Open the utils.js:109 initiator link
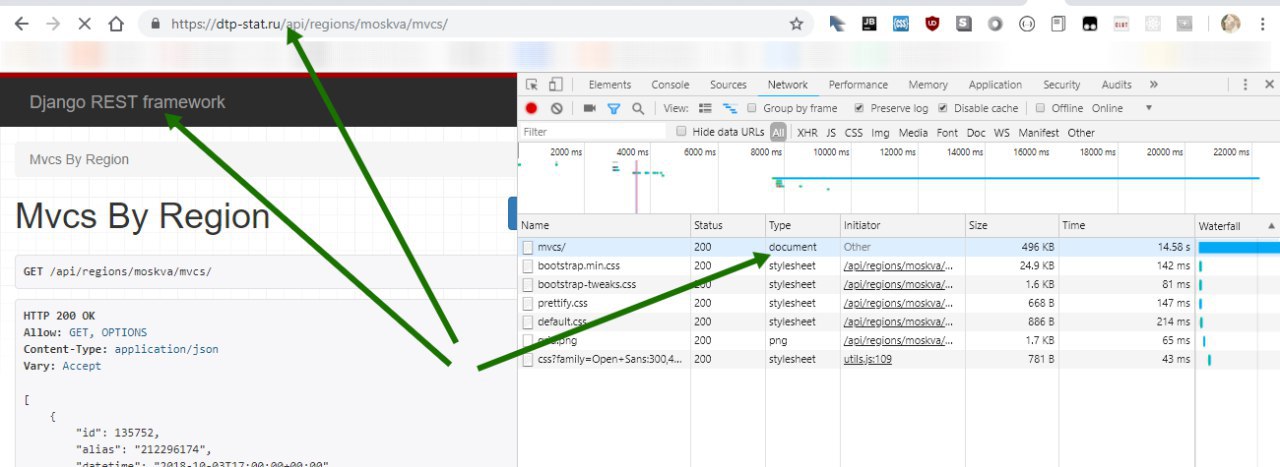Image resolution: width=1280 pixels, height=467 pixels. pyautogui.click(x=867, y=359)
